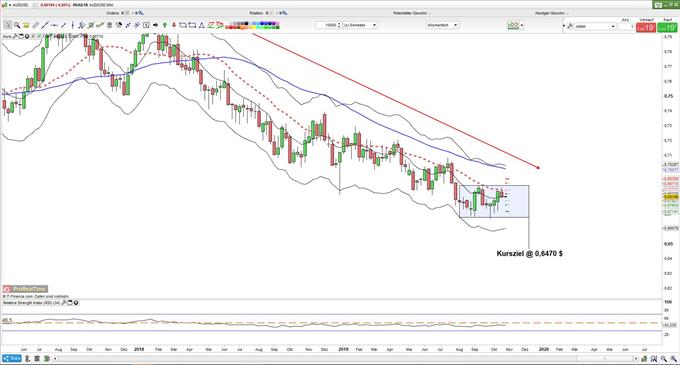Image resolution: width=680 pixels, height=365 pixels.
Task: Click the red Verkauf sell button
Action: tap(646, 27)
